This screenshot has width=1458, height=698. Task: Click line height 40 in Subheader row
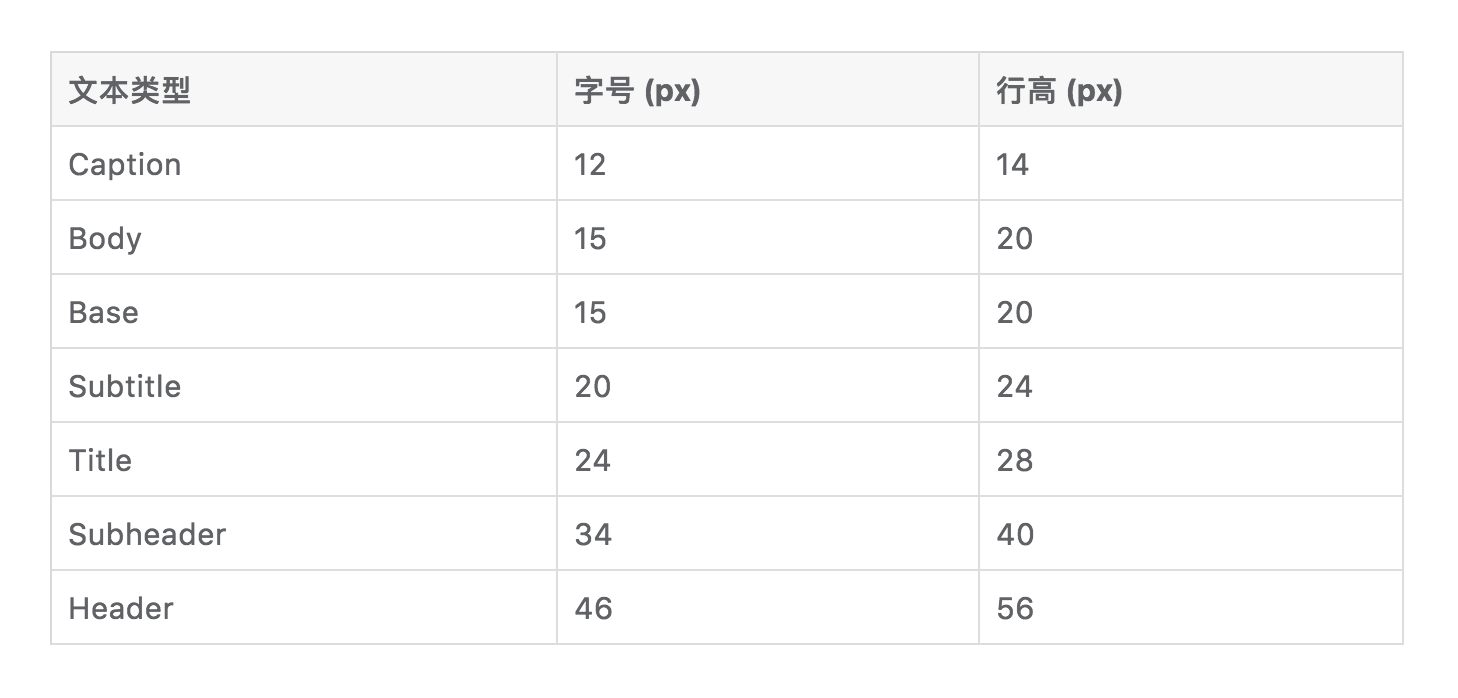tap(1015, 535)
